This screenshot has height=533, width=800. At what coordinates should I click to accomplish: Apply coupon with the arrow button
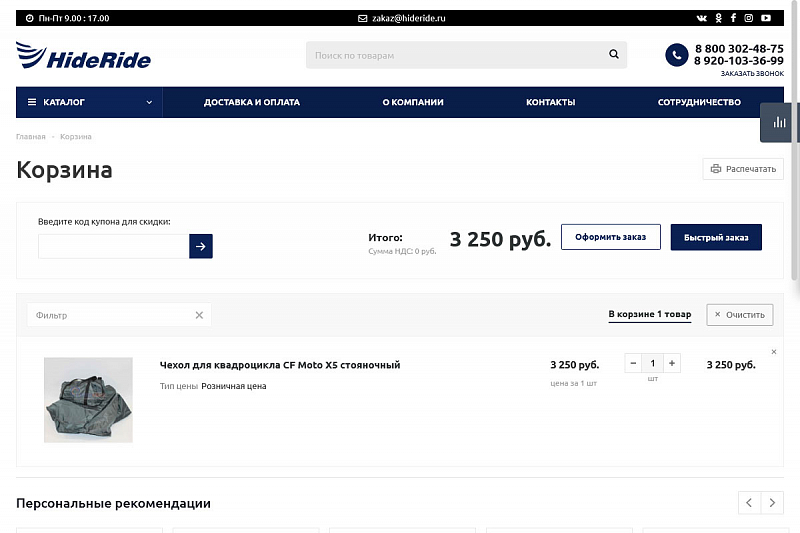(201, 246)
